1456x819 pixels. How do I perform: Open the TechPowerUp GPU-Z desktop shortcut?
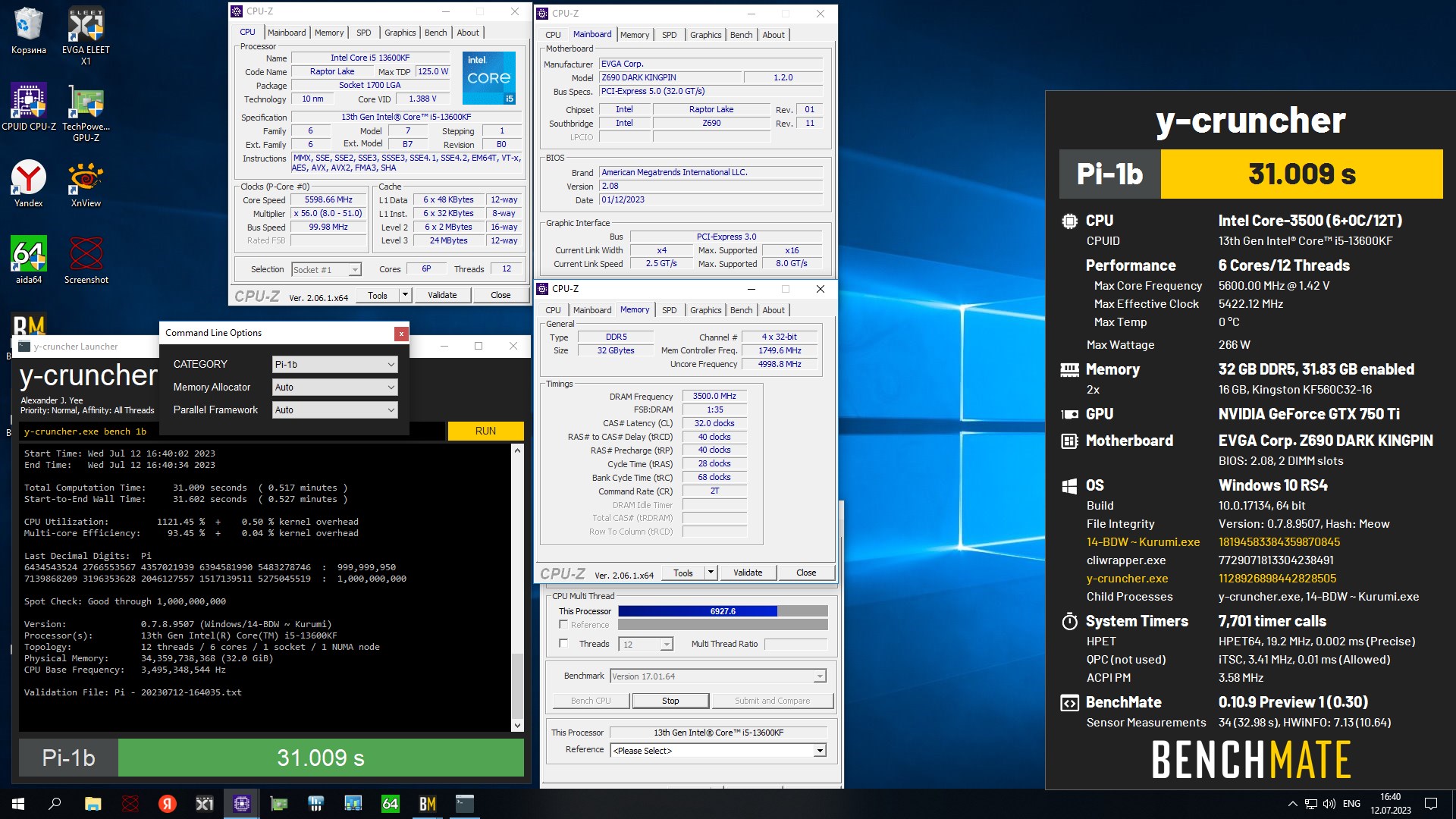click(x=86, y=112)
